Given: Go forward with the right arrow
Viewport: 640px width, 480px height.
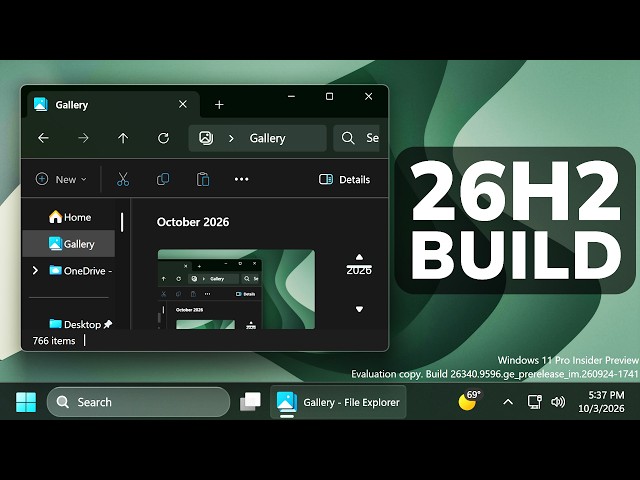Looking at the screenshot, I should (x=83, y=138).
